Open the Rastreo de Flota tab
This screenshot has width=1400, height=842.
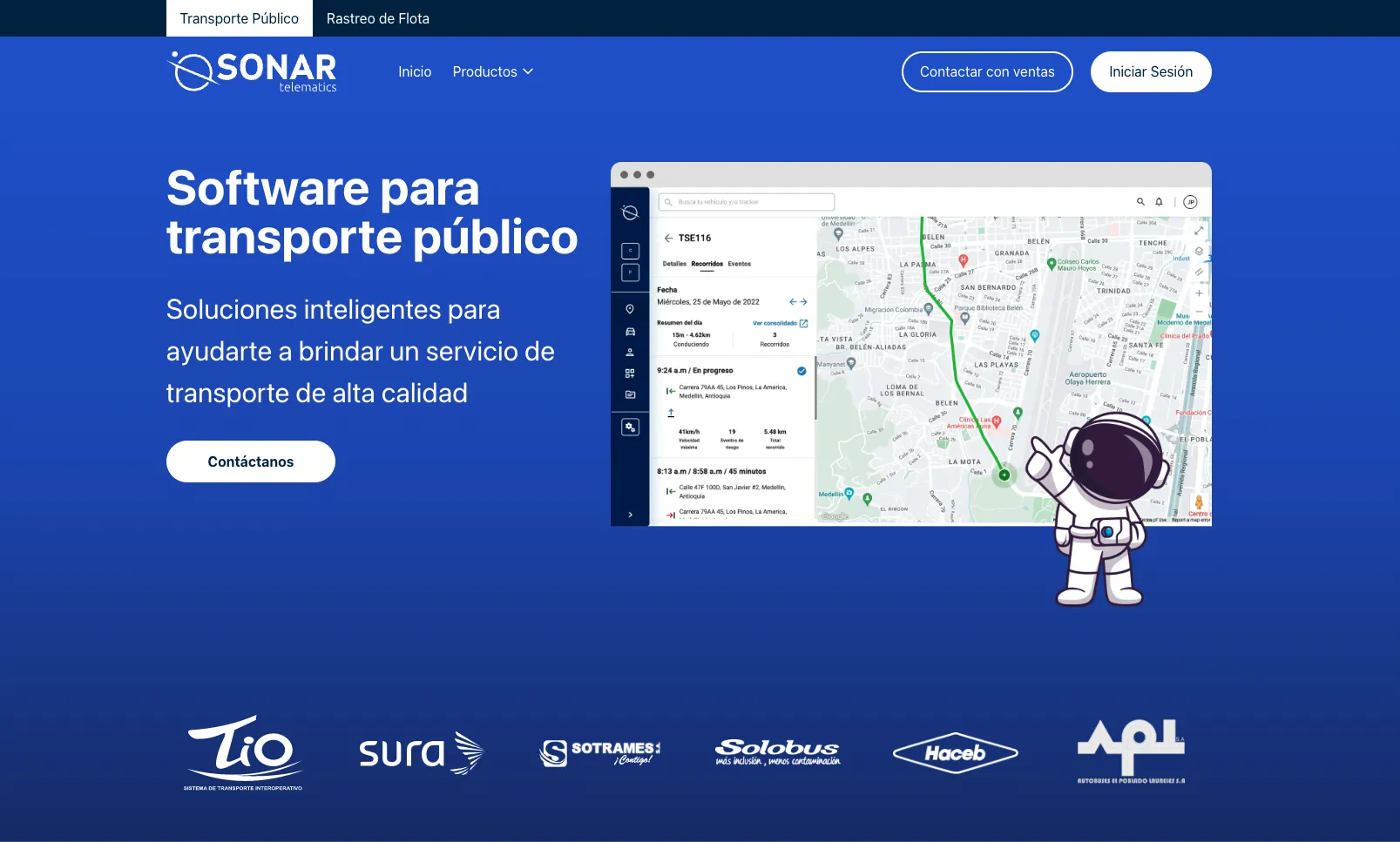tap(377, 18)
